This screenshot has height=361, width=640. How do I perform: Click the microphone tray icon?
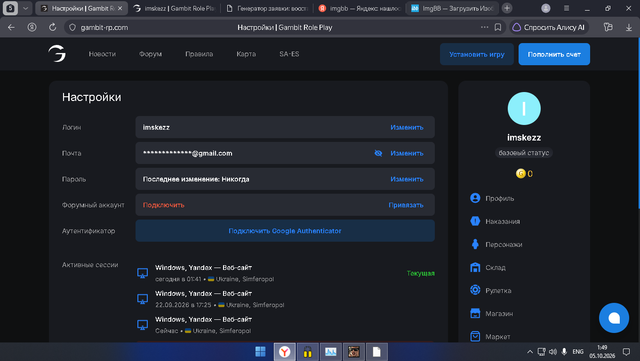click(x=564, y=352)
